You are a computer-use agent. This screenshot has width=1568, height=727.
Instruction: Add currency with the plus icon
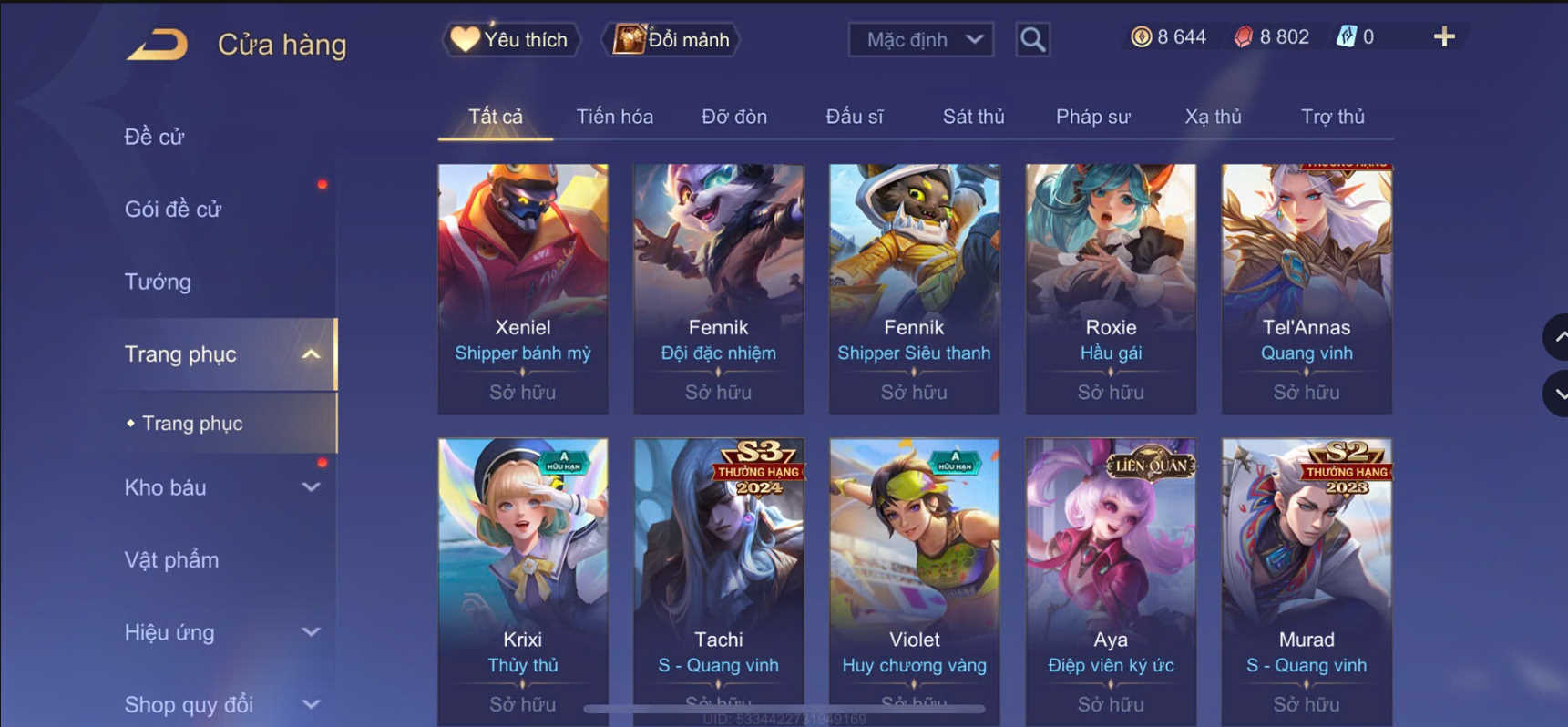click(1444, 36)
